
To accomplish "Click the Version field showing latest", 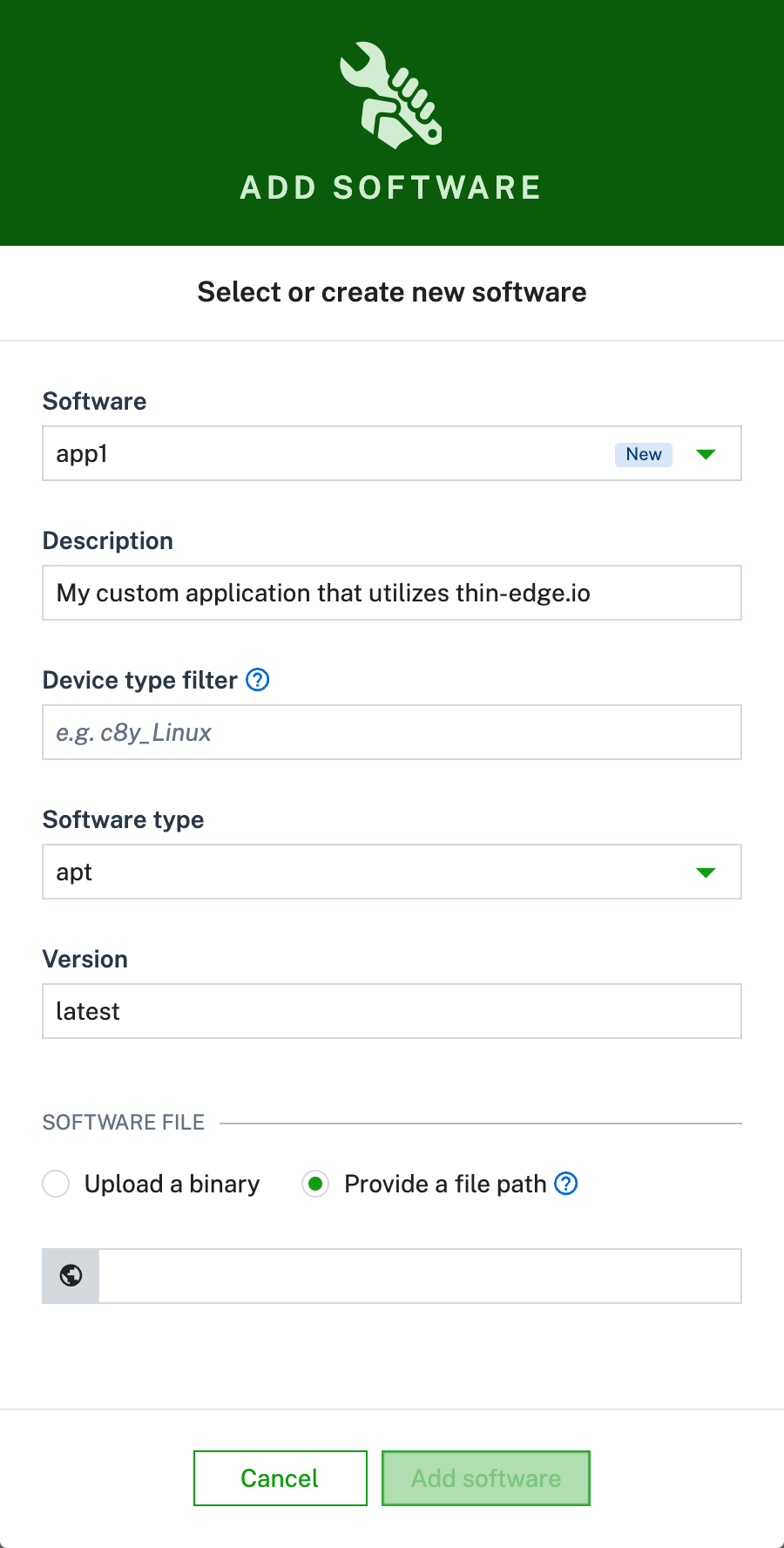I will click(392, 1011).
